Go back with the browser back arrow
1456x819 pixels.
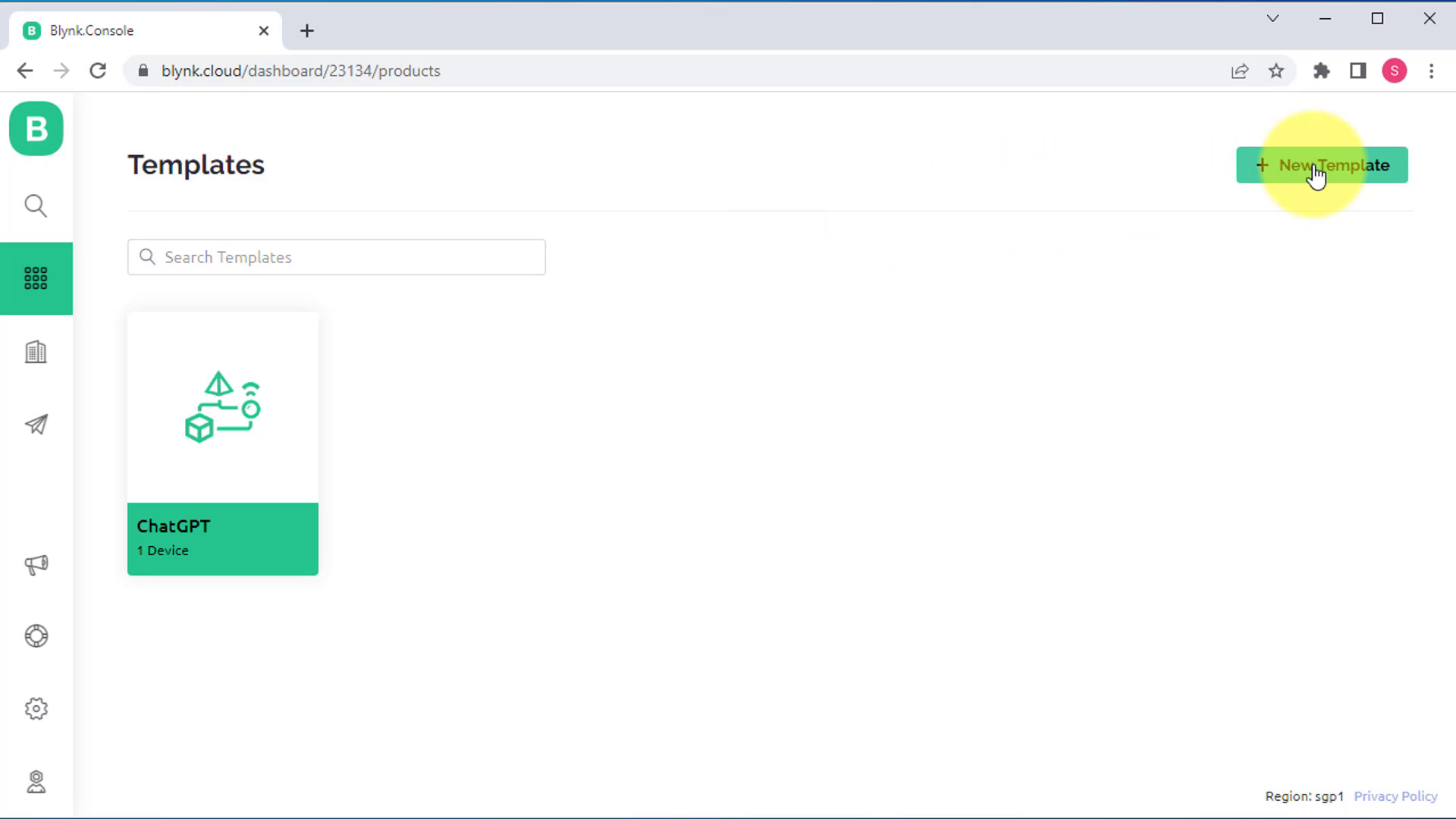click(25, 71)
